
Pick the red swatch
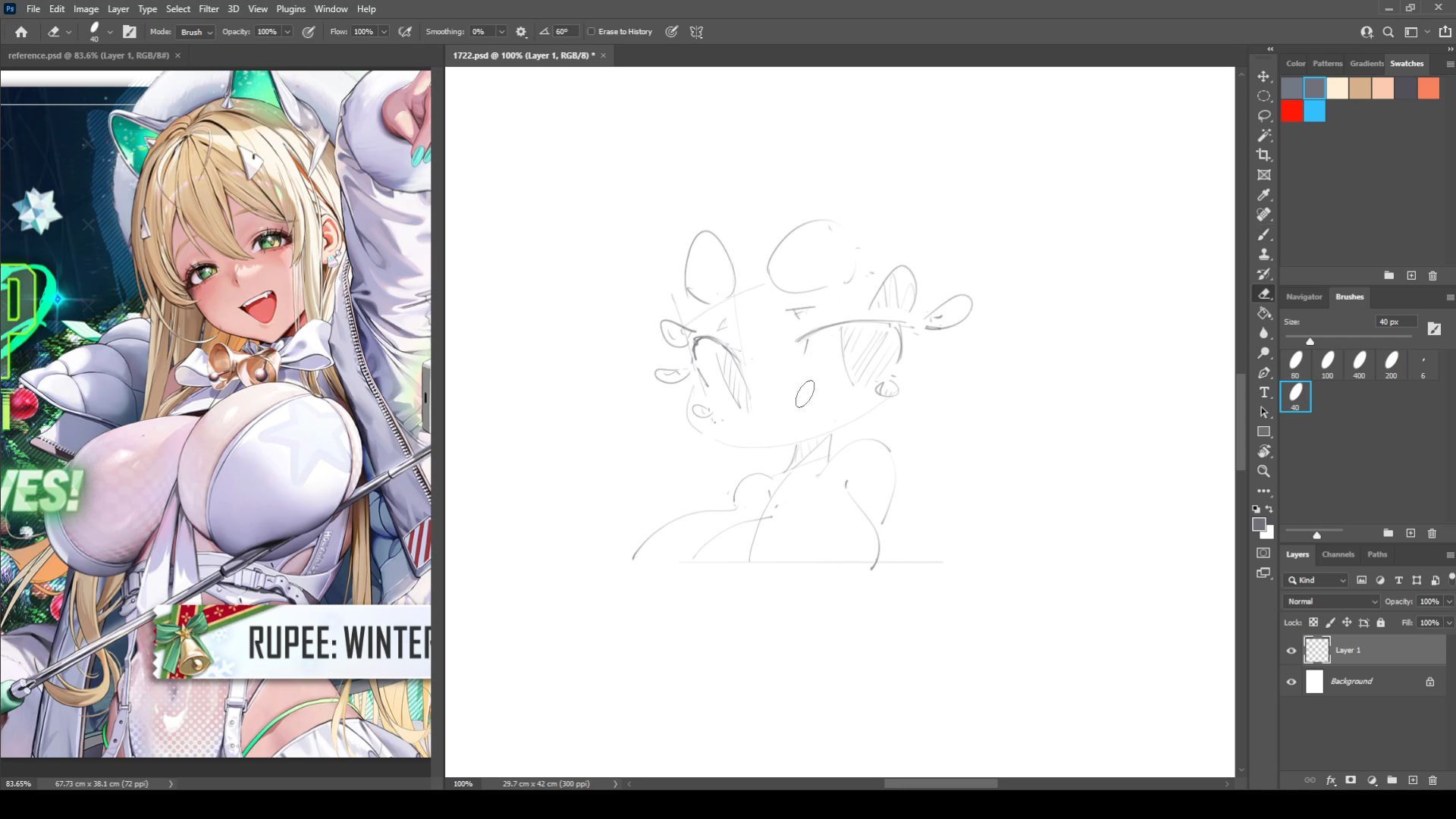tap(1292, 111)
